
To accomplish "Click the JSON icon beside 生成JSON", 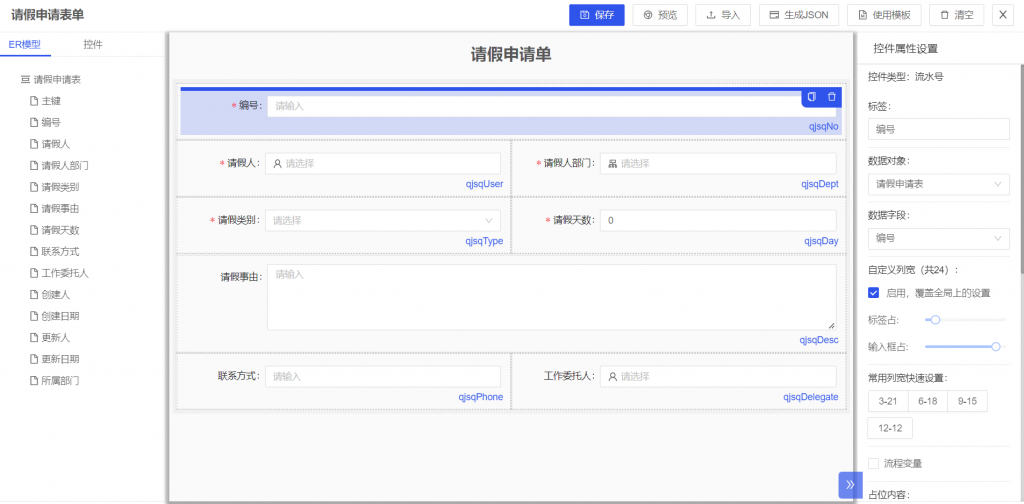I will pyautogui.click(x=775, y=15).
